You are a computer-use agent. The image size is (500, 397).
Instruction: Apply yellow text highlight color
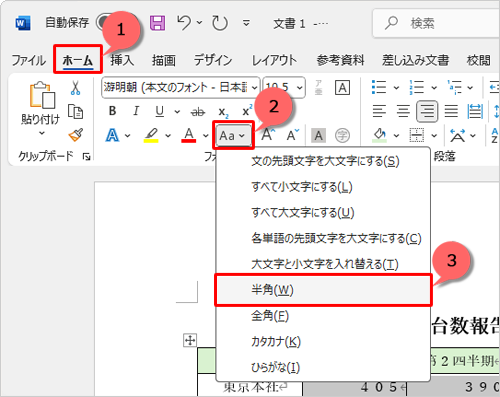click(151, 135)
